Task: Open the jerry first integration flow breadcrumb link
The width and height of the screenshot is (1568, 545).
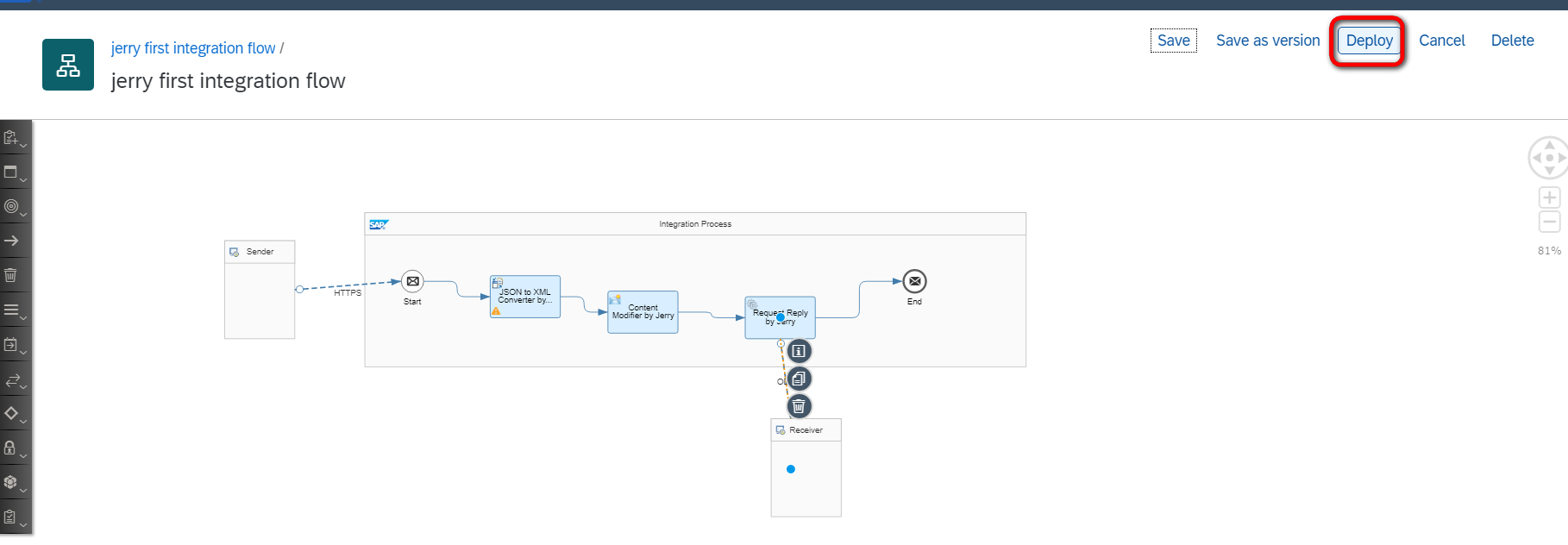Action: 193,48
